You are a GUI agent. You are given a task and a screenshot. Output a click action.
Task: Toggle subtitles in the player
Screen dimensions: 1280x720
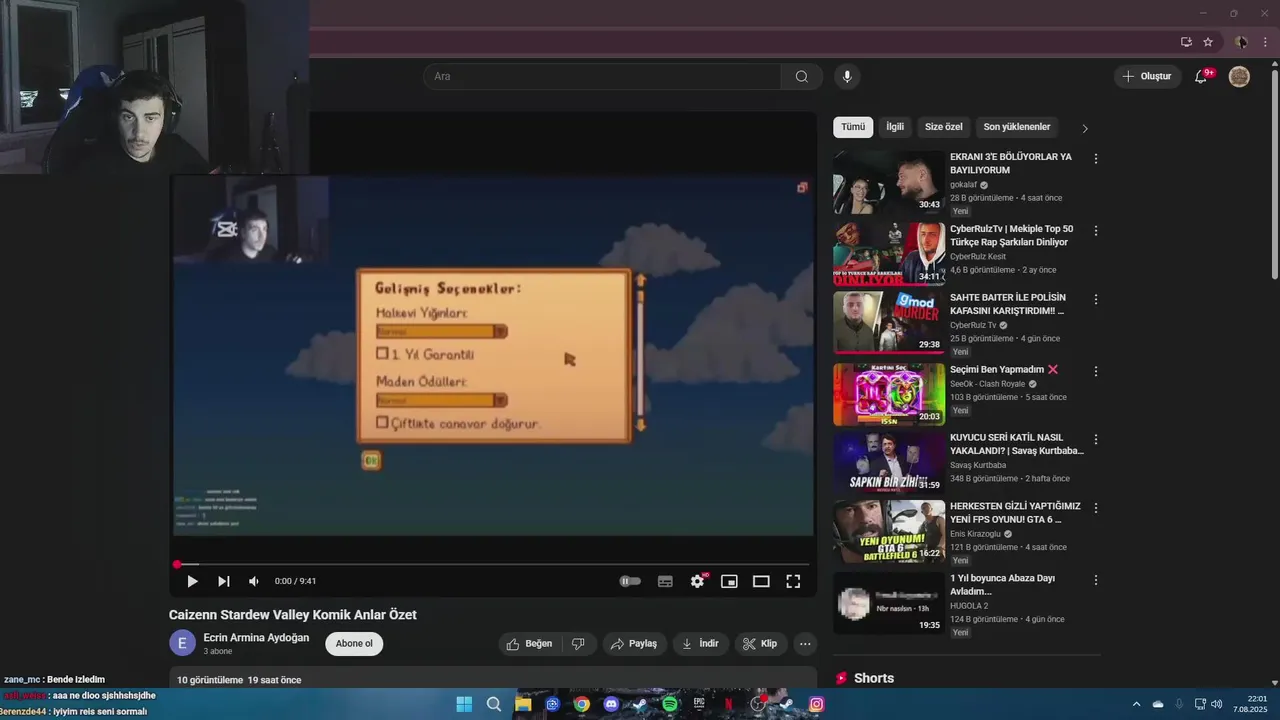tap(665, 581)
